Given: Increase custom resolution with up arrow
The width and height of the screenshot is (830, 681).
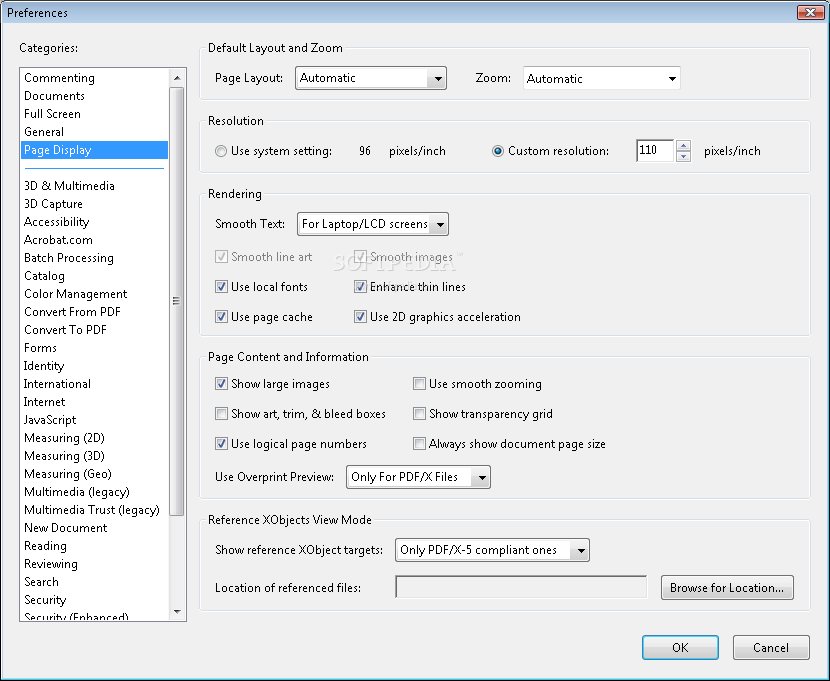Looking at the screenshot, I should [683, 146].
